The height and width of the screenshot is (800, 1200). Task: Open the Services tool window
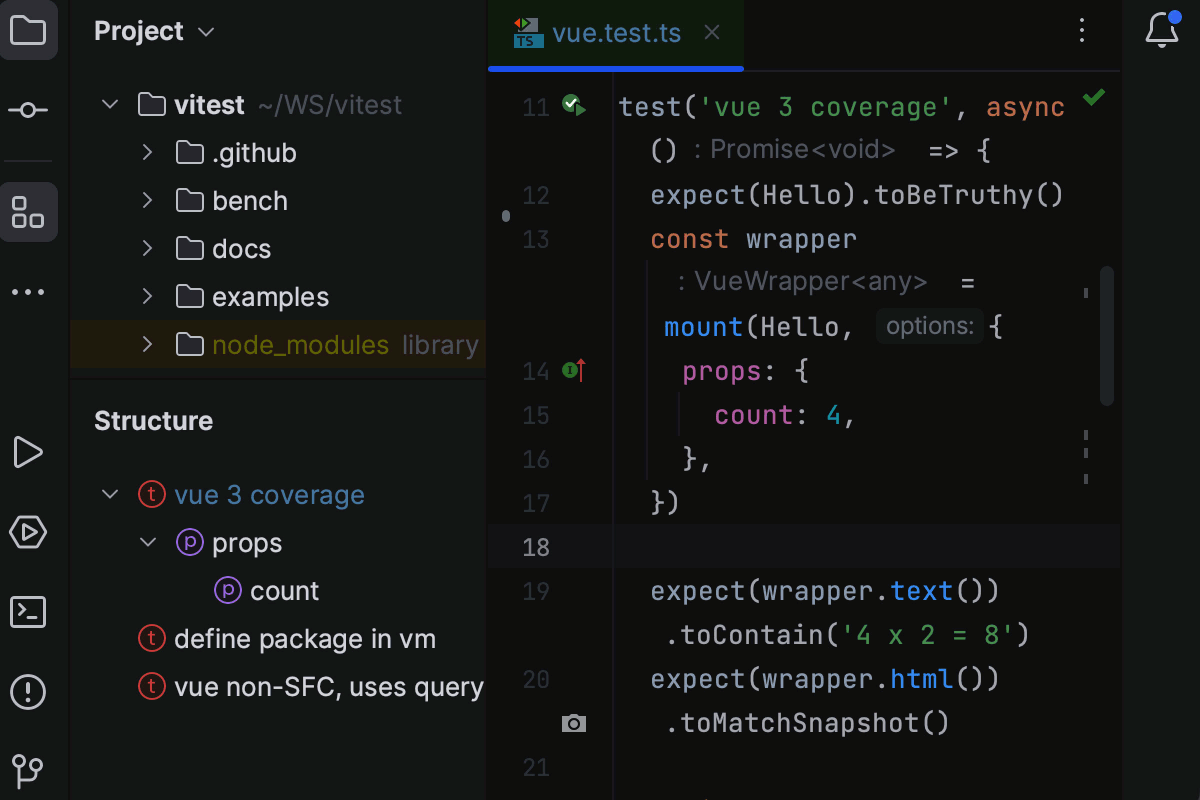[28, 532]
